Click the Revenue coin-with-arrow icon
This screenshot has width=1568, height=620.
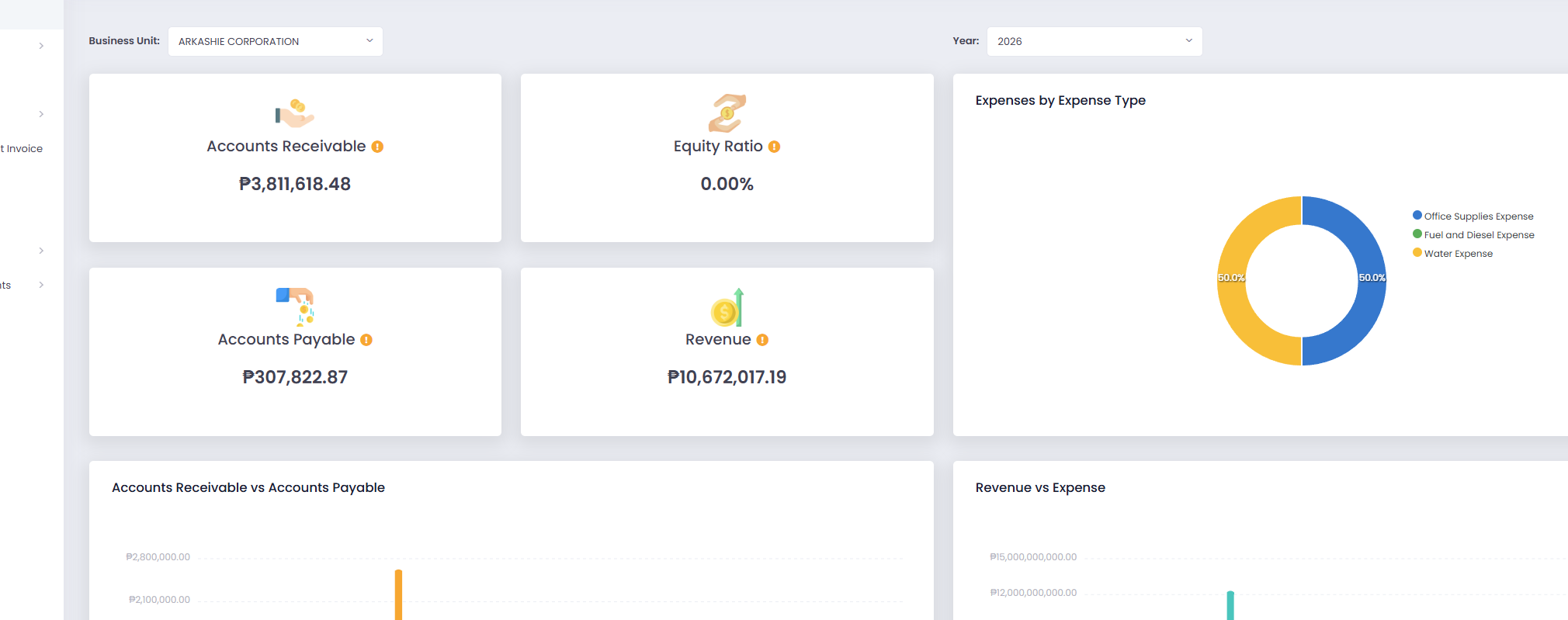point(727,307)
